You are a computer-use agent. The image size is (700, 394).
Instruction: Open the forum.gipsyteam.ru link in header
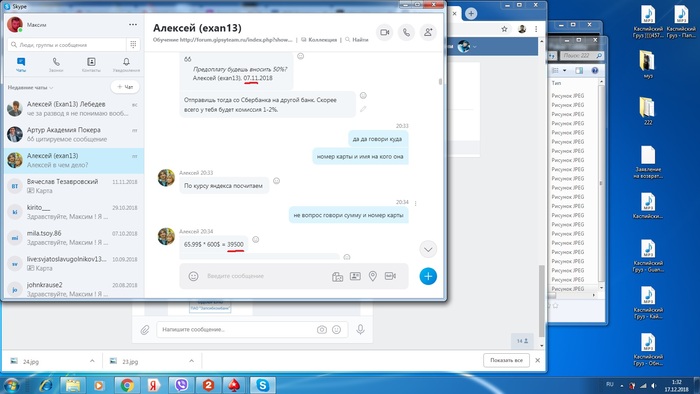click(236, 40)
